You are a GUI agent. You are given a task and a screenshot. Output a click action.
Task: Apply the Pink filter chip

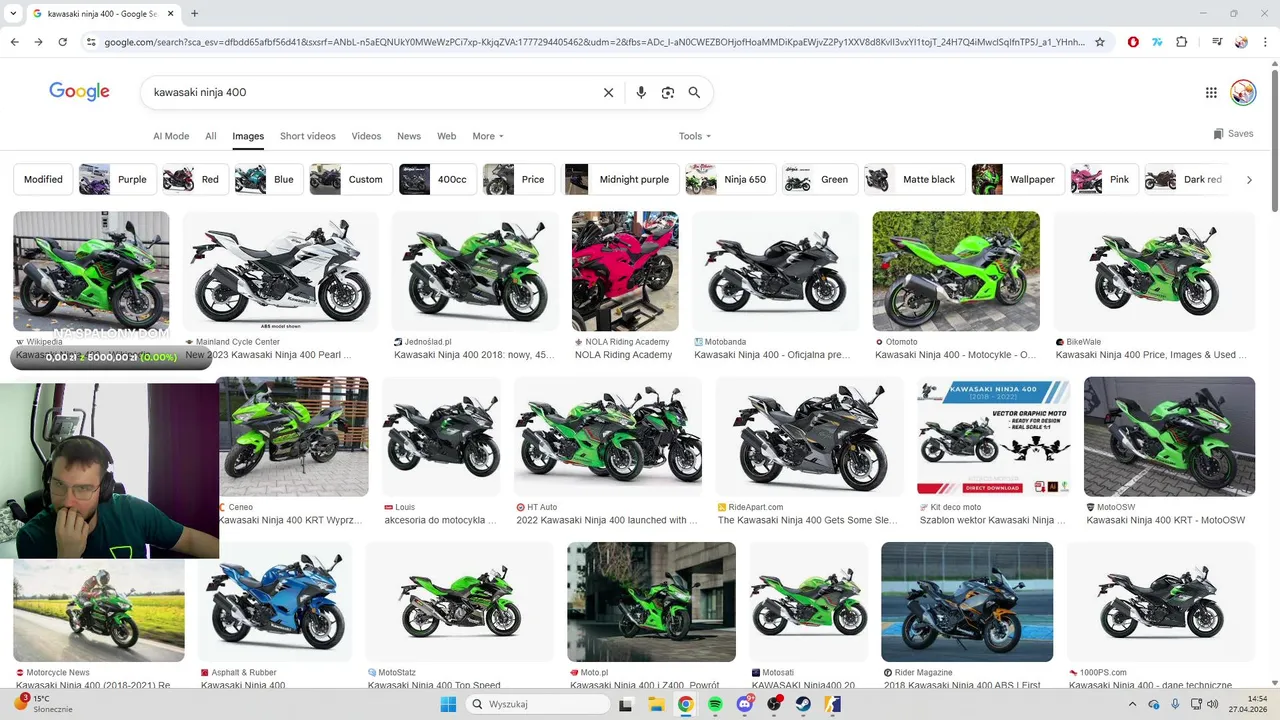[x=1104, y=180]
